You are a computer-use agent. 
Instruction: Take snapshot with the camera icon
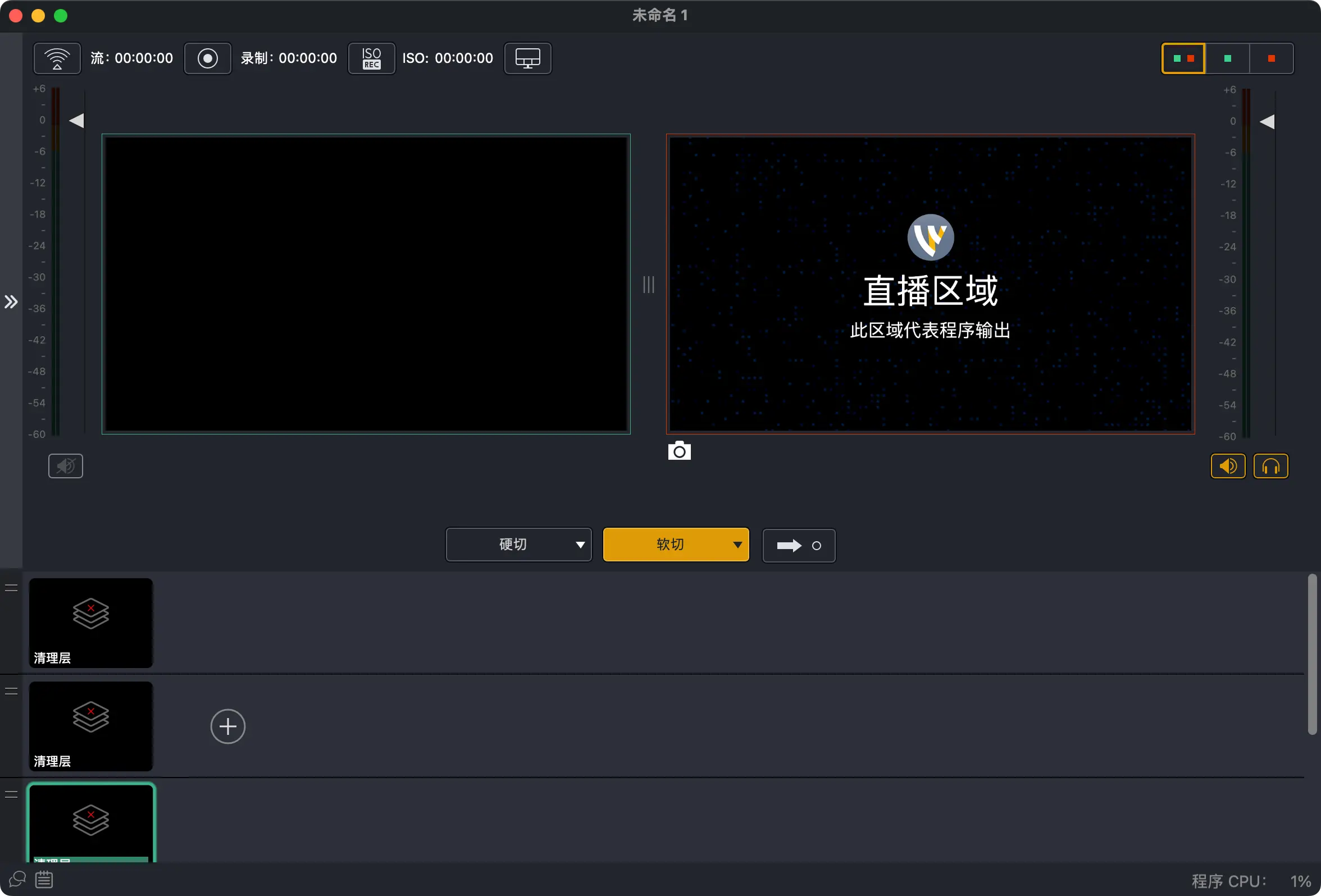click(679, 451)
